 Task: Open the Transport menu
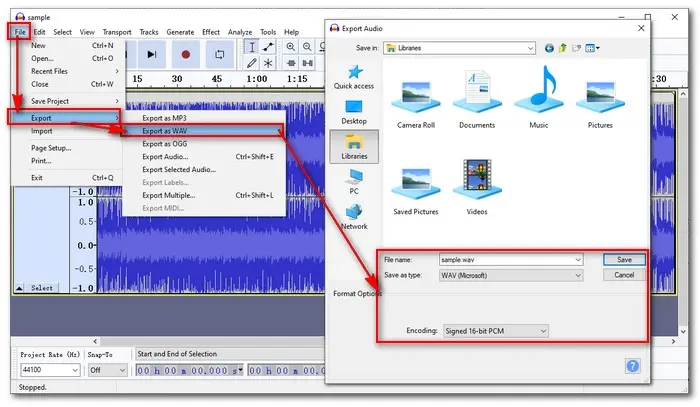tap(117, 32)
